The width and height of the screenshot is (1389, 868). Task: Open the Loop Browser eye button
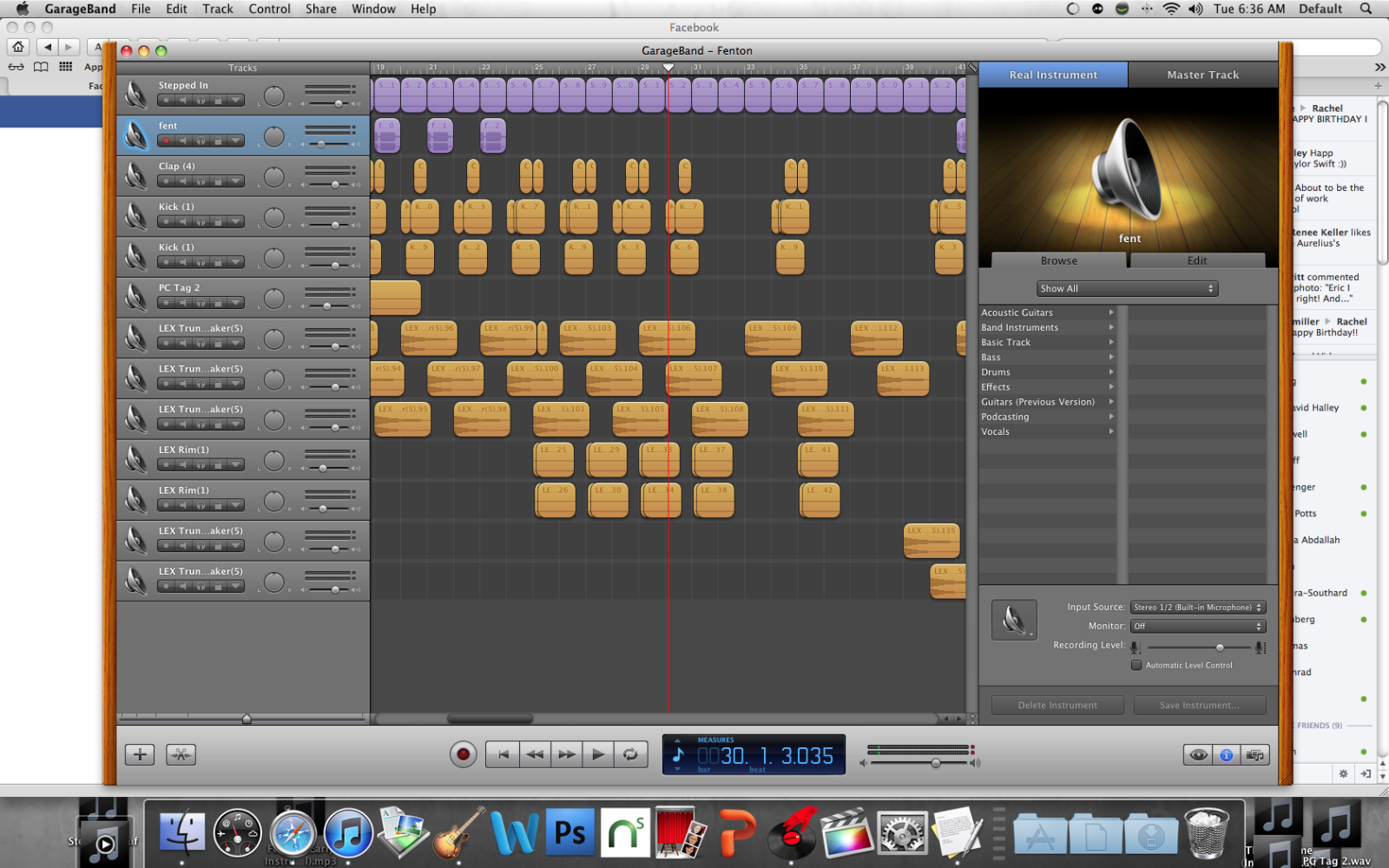tap(1198, 755)
